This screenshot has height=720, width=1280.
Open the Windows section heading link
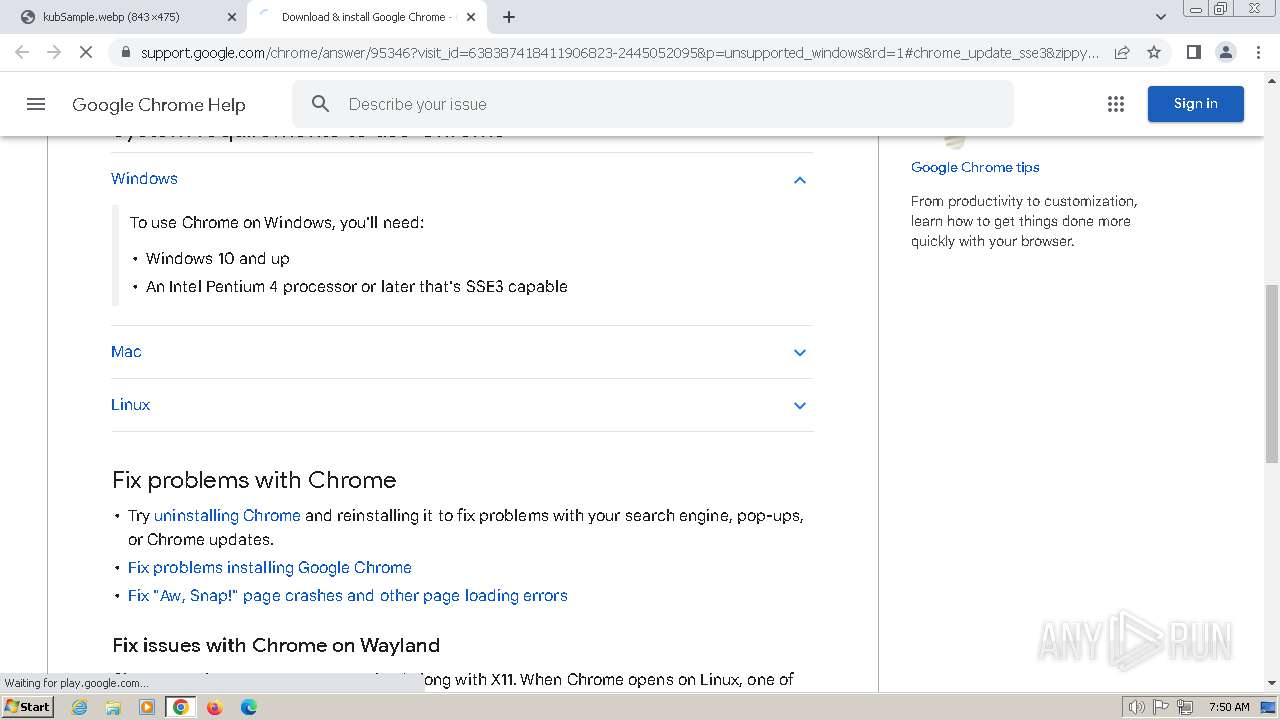pyautogui.click(x=144, y=179)
